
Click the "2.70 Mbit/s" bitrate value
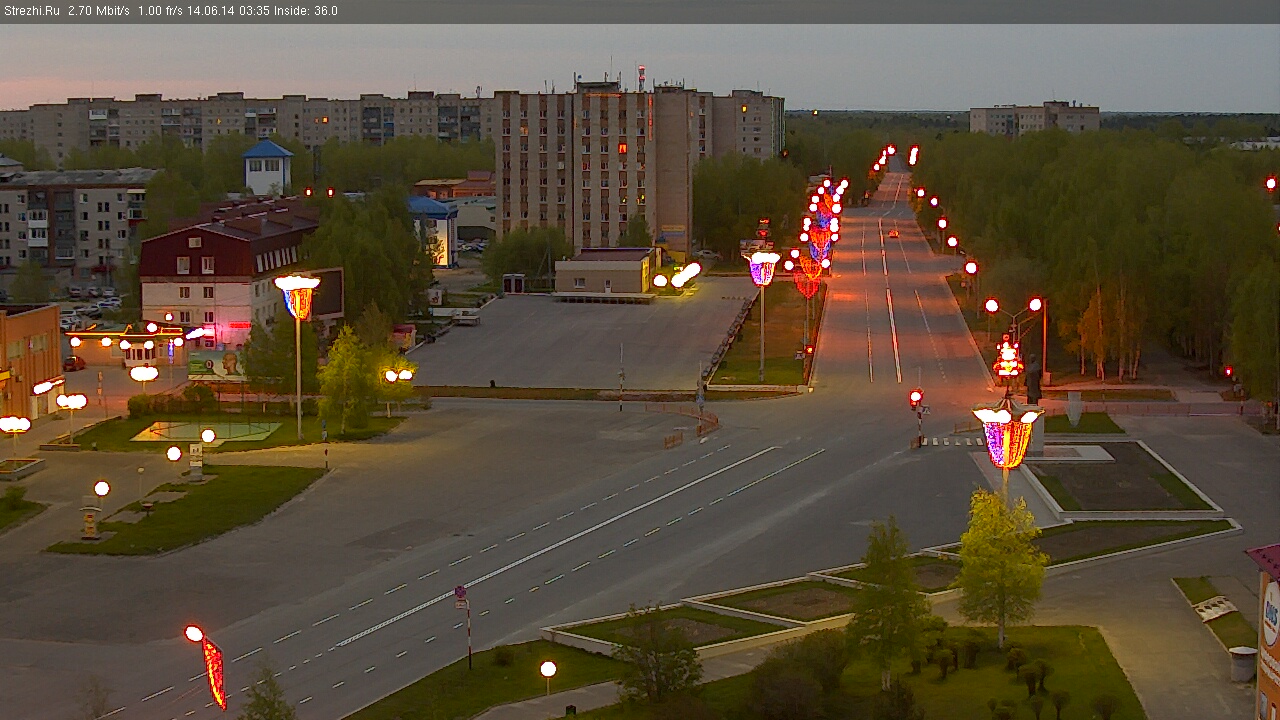99,11
